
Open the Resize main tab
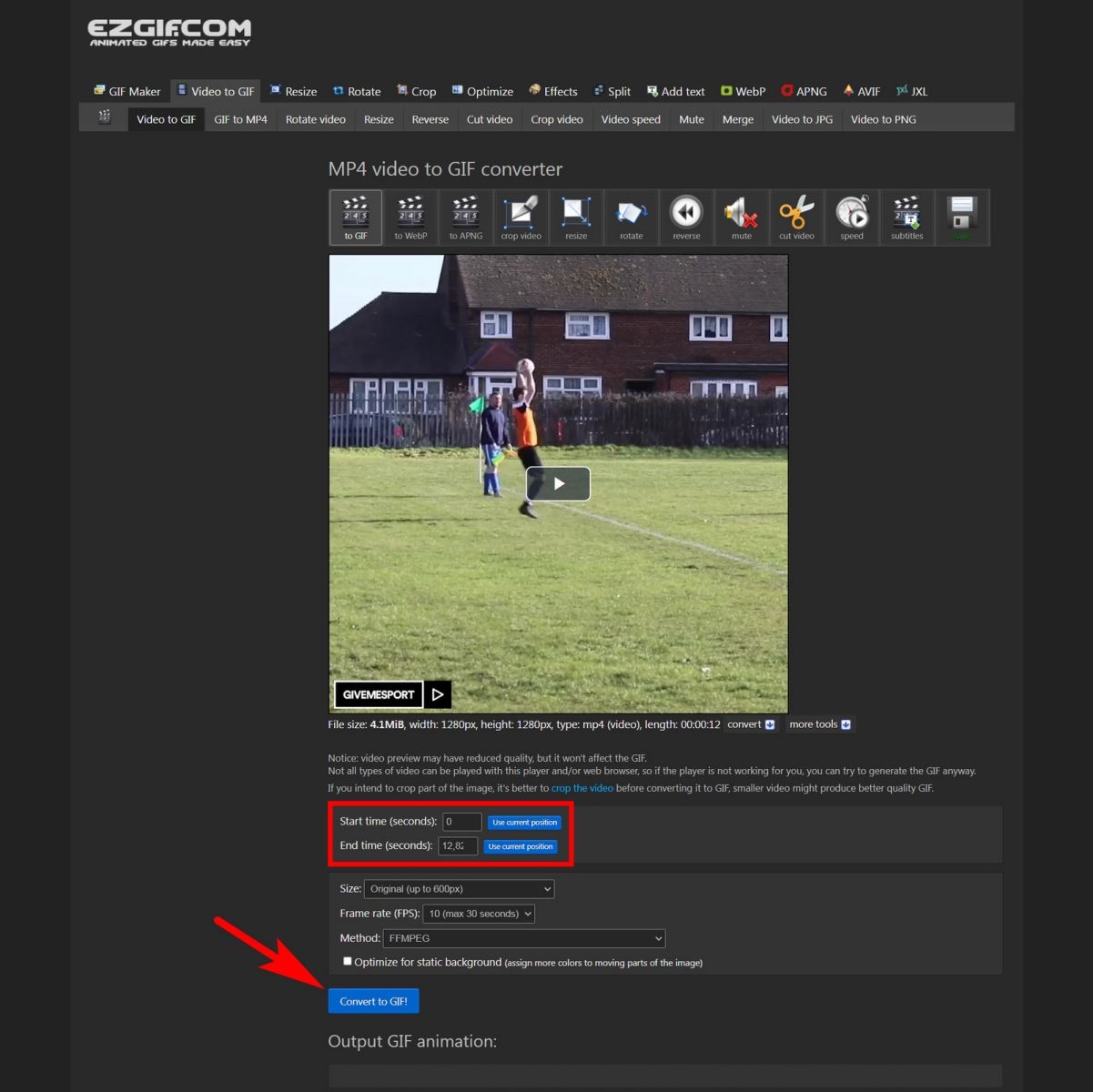(293, 91)
